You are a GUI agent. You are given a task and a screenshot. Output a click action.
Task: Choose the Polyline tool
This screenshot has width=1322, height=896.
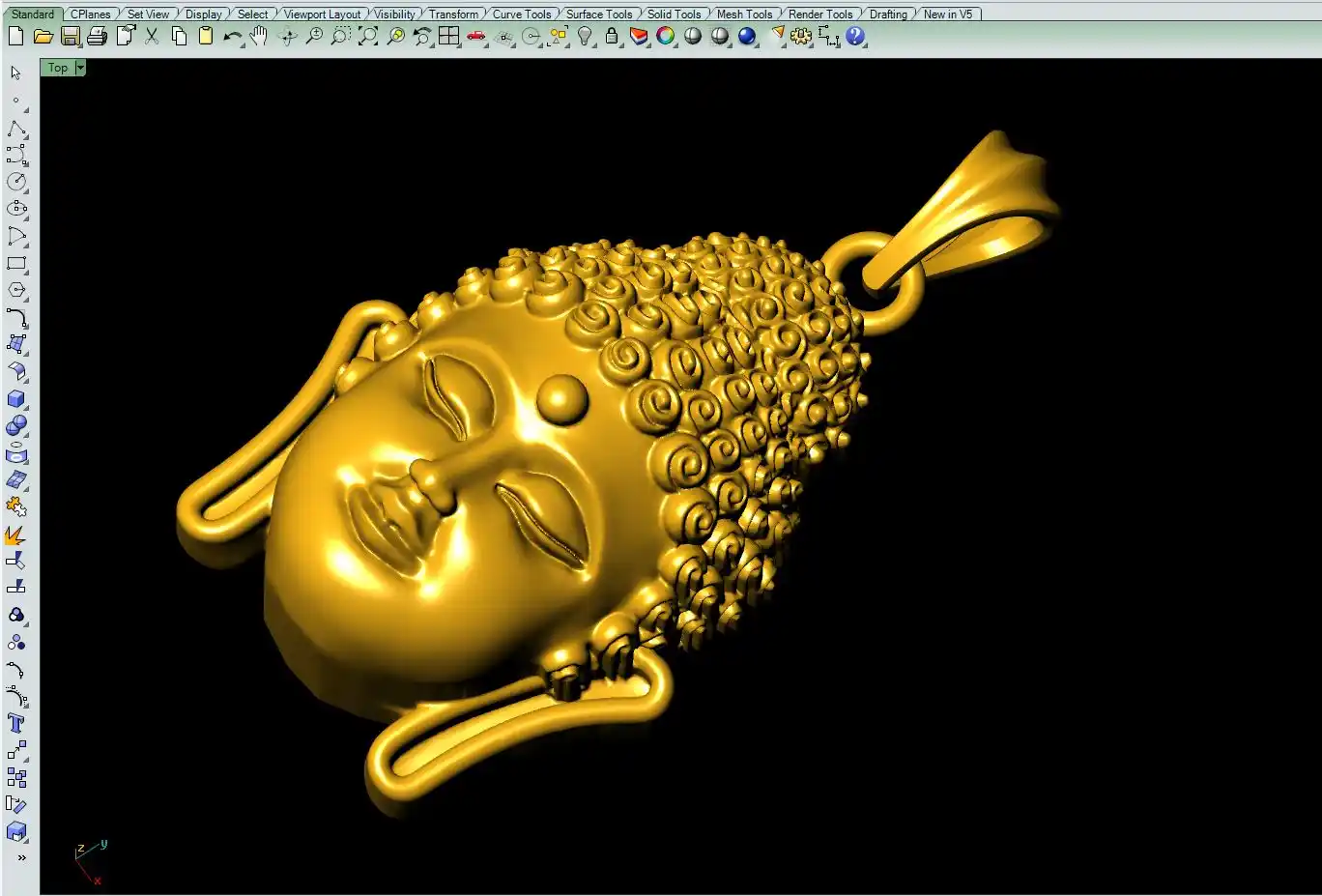click(16, 129)
